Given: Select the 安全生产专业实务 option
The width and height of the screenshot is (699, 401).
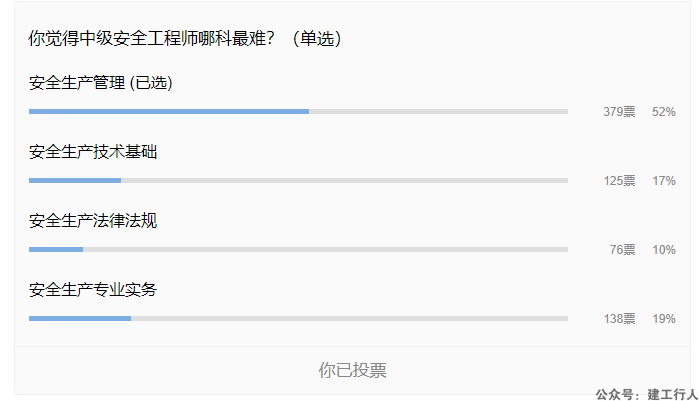Looking at the screenshot, I should click(93, 290).
